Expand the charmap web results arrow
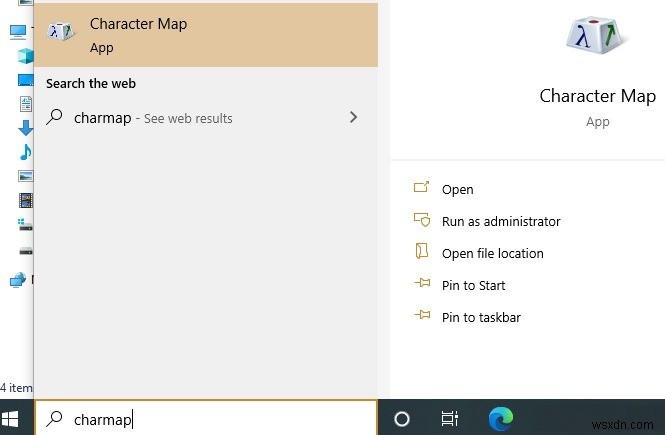665x435 pixels. click(x=352, y=118)
